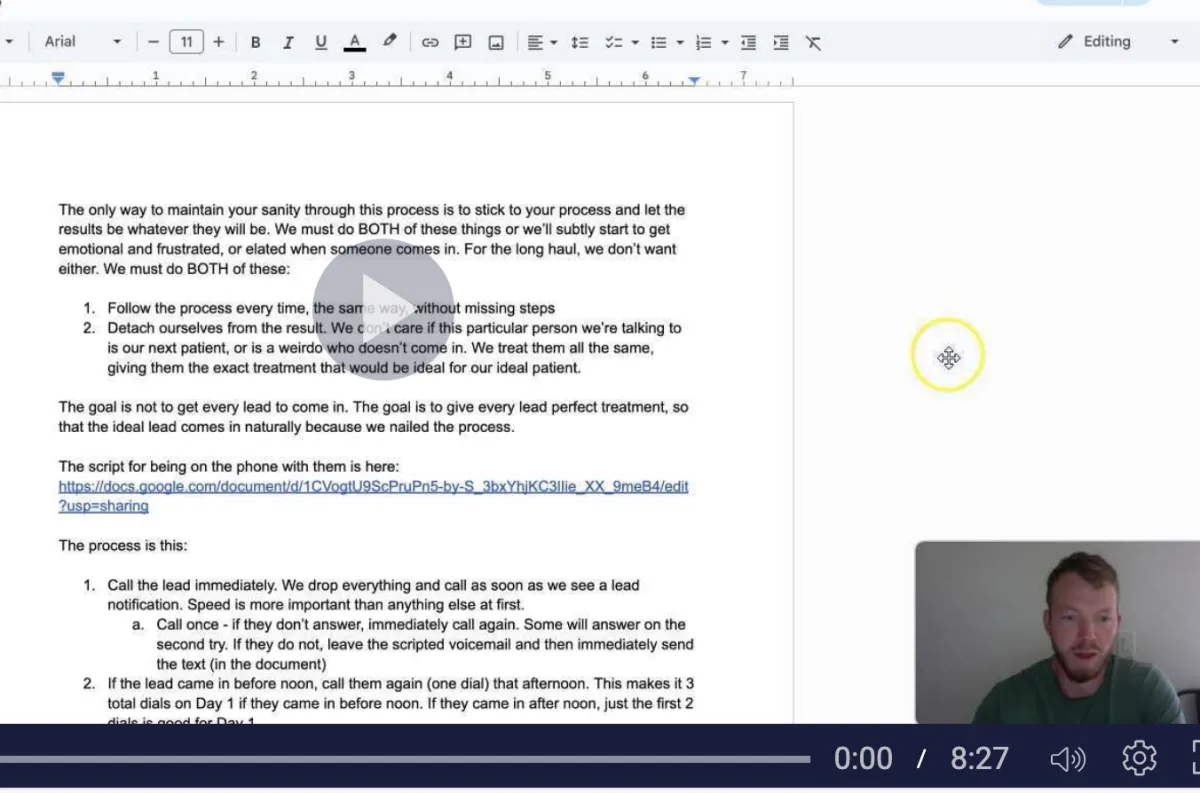Toggle the video volume speaker icon

coord(1067,759)
